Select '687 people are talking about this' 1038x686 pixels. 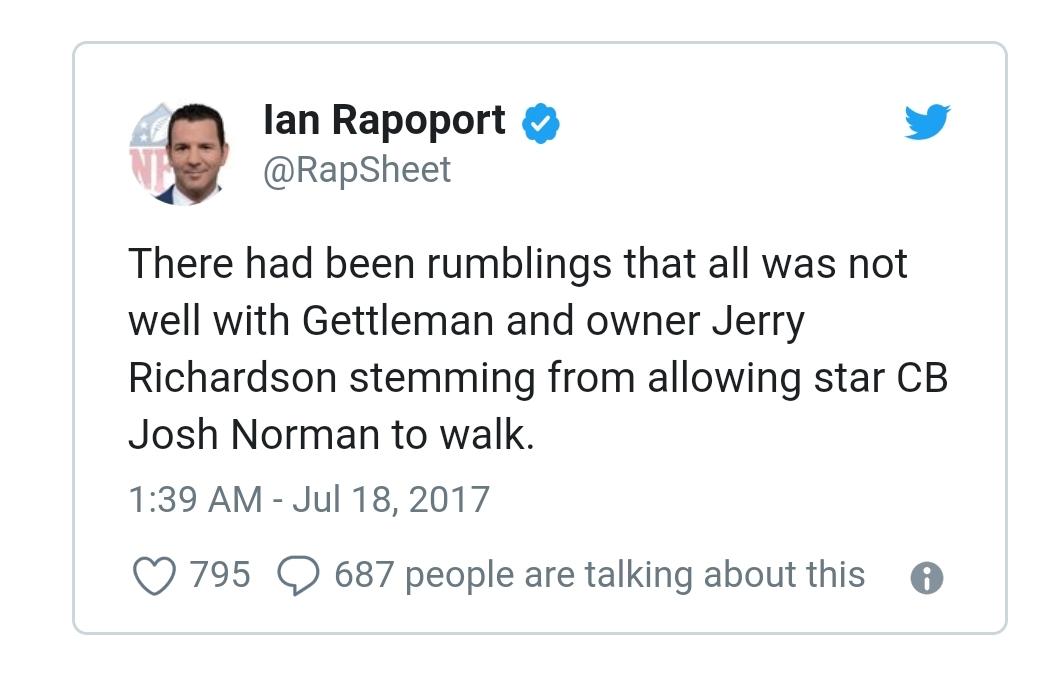point(600,575)
